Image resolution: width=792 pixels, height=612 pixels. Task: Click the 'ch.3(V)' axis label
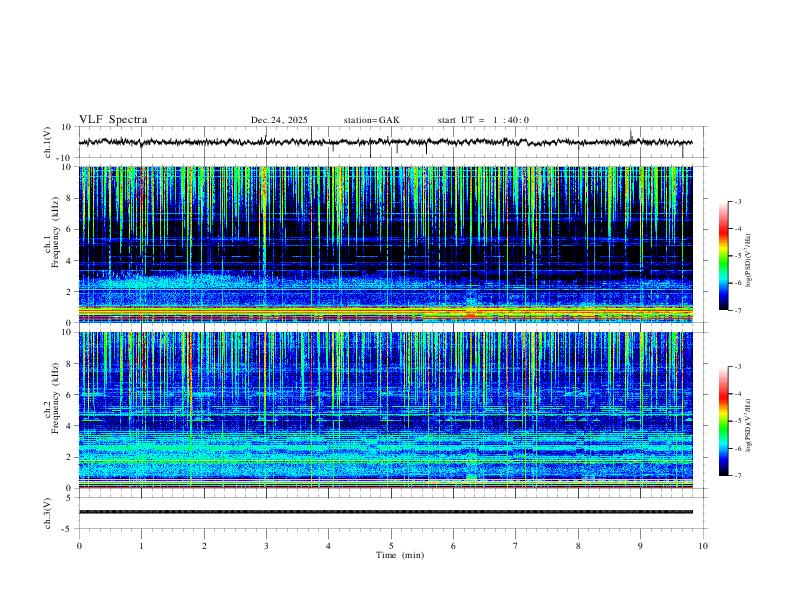pyautogui.click(x=48, y=514)
